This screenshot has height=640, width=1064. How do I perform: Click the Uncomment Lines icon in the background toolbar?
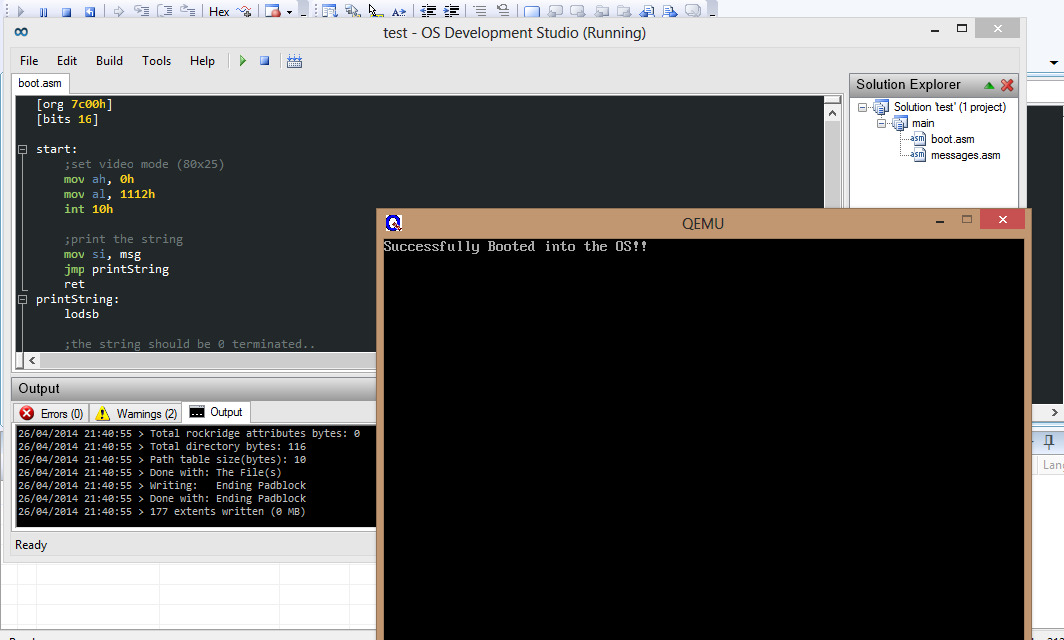click(x=503, y=11)
